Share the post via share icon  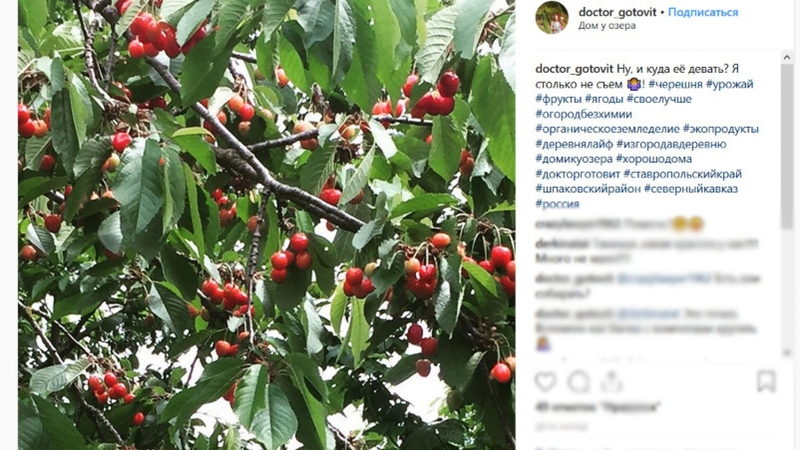coord(611,382)
